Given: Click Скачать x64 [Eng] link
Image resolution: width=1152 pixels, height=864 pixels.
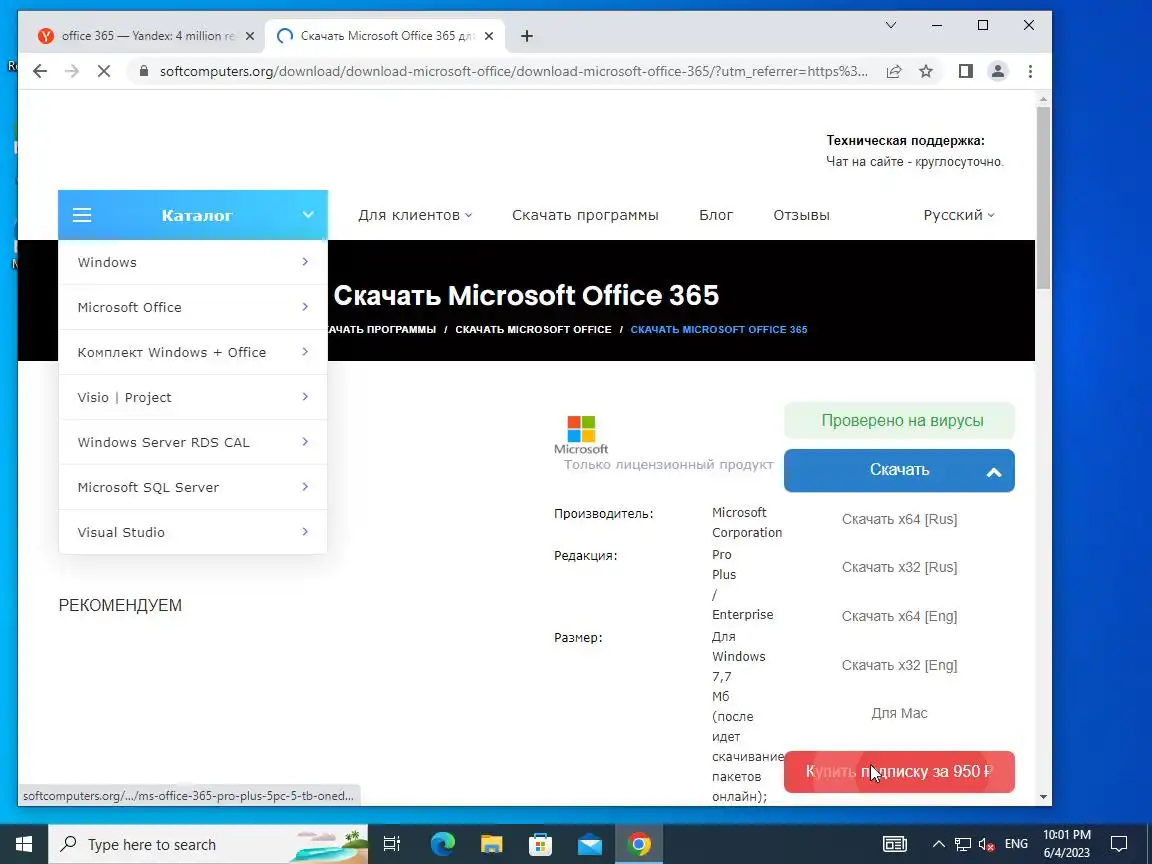Looking at the screenshot, I should click(899, 616).
